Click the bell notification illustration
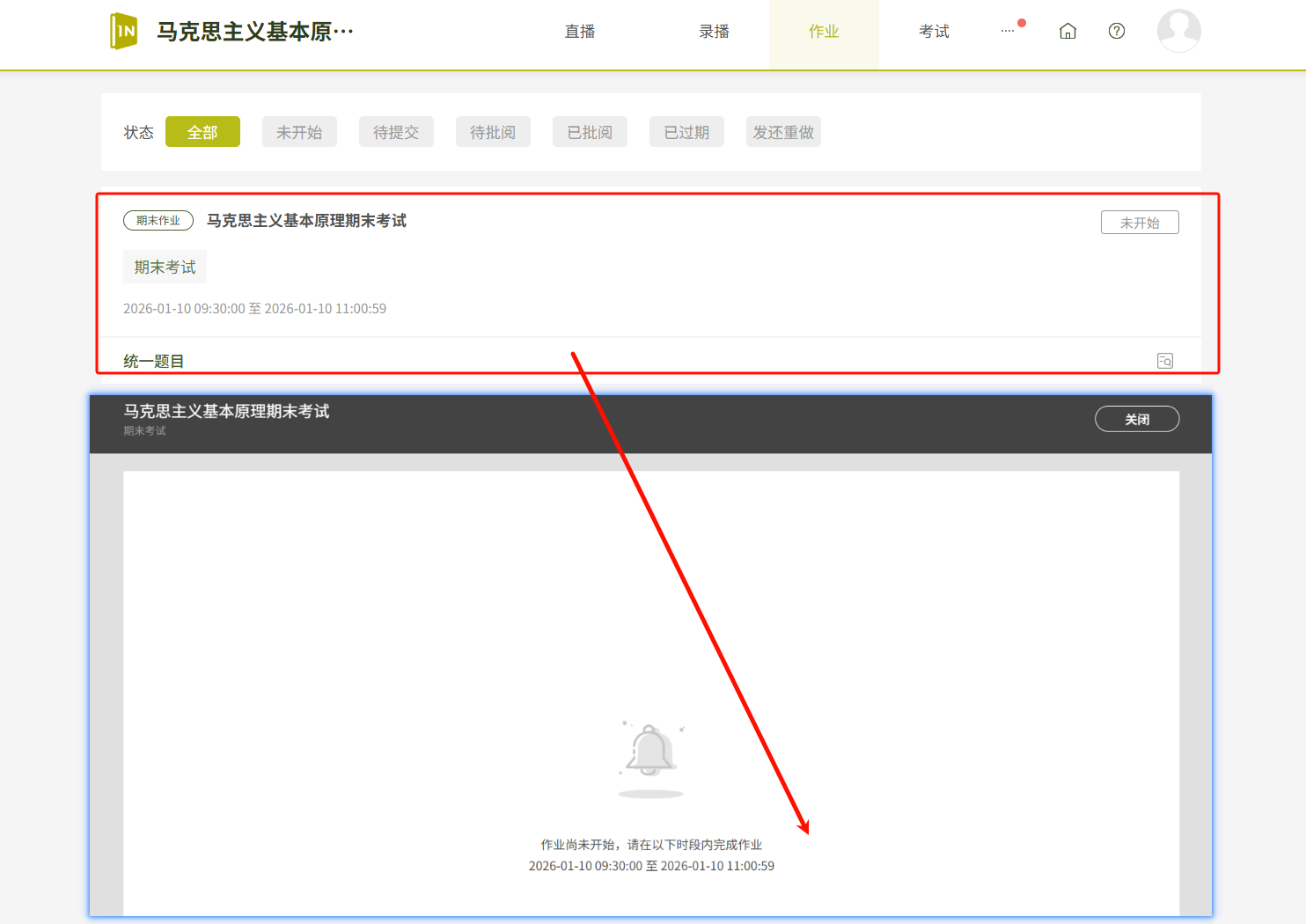This screenshot has width=1306, height=924. 650,753
